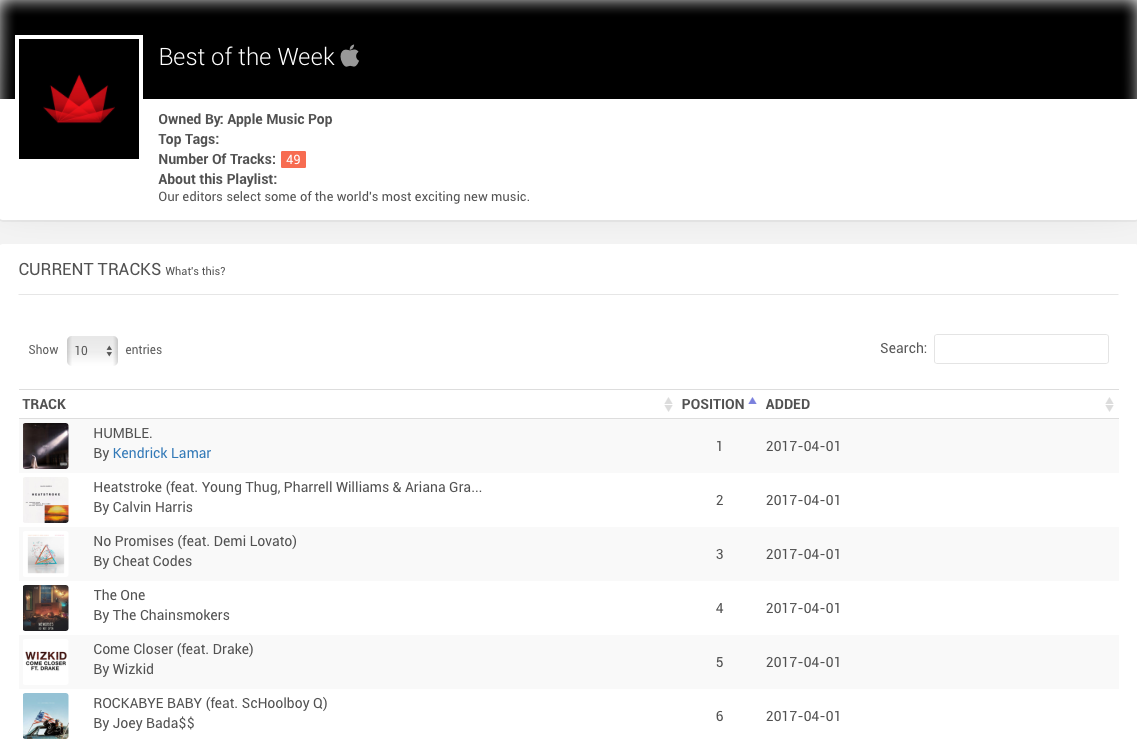Click the orange 49 track count badge
The image size is (1137, 743).
[293, 159]
